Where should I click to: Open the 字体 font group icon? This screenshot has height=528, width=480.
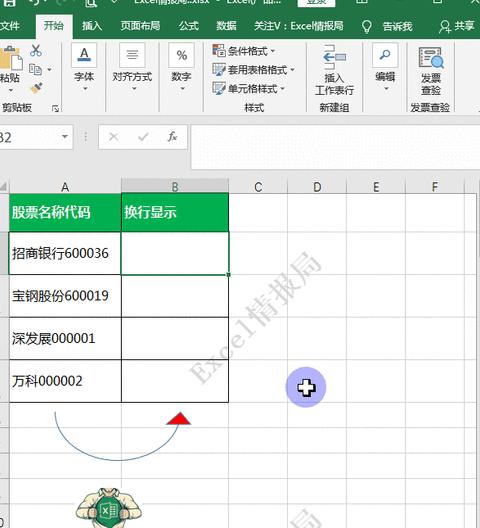(84, 55)
